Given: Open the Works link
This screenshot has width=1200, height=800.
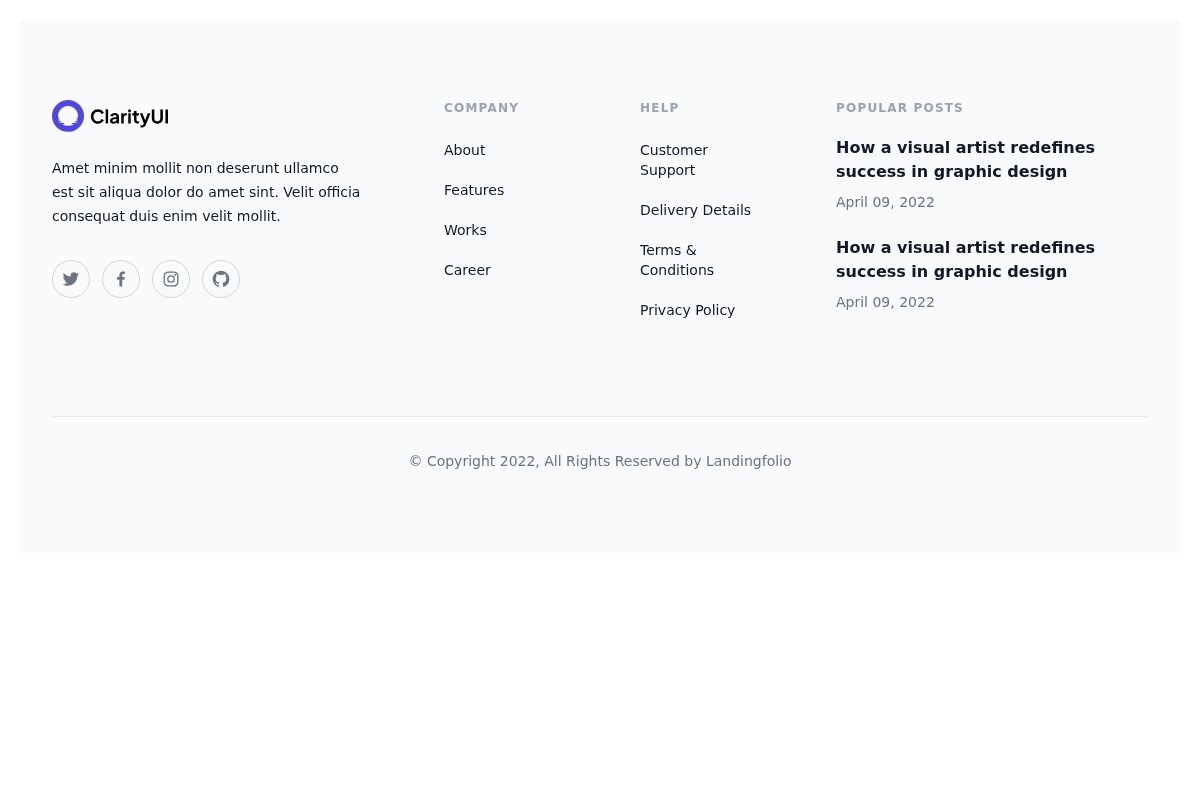Looking at the screenshot, I should [465, 230].
